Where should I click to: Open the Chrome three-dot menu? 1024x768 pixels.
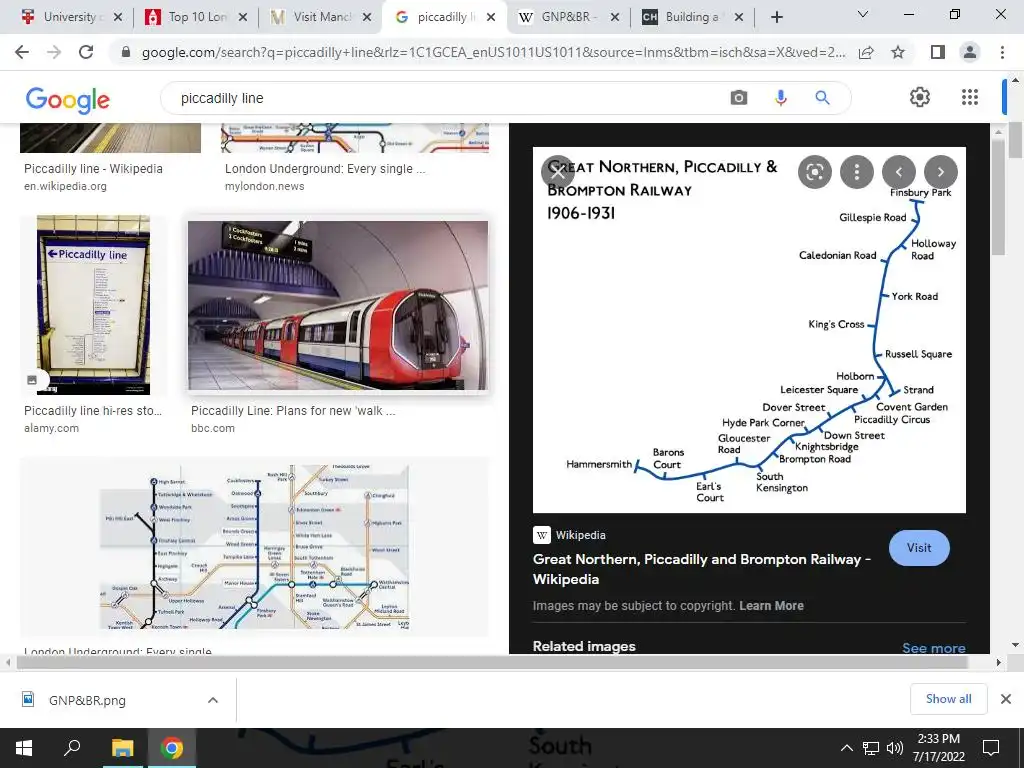[x=1002, y=52]
